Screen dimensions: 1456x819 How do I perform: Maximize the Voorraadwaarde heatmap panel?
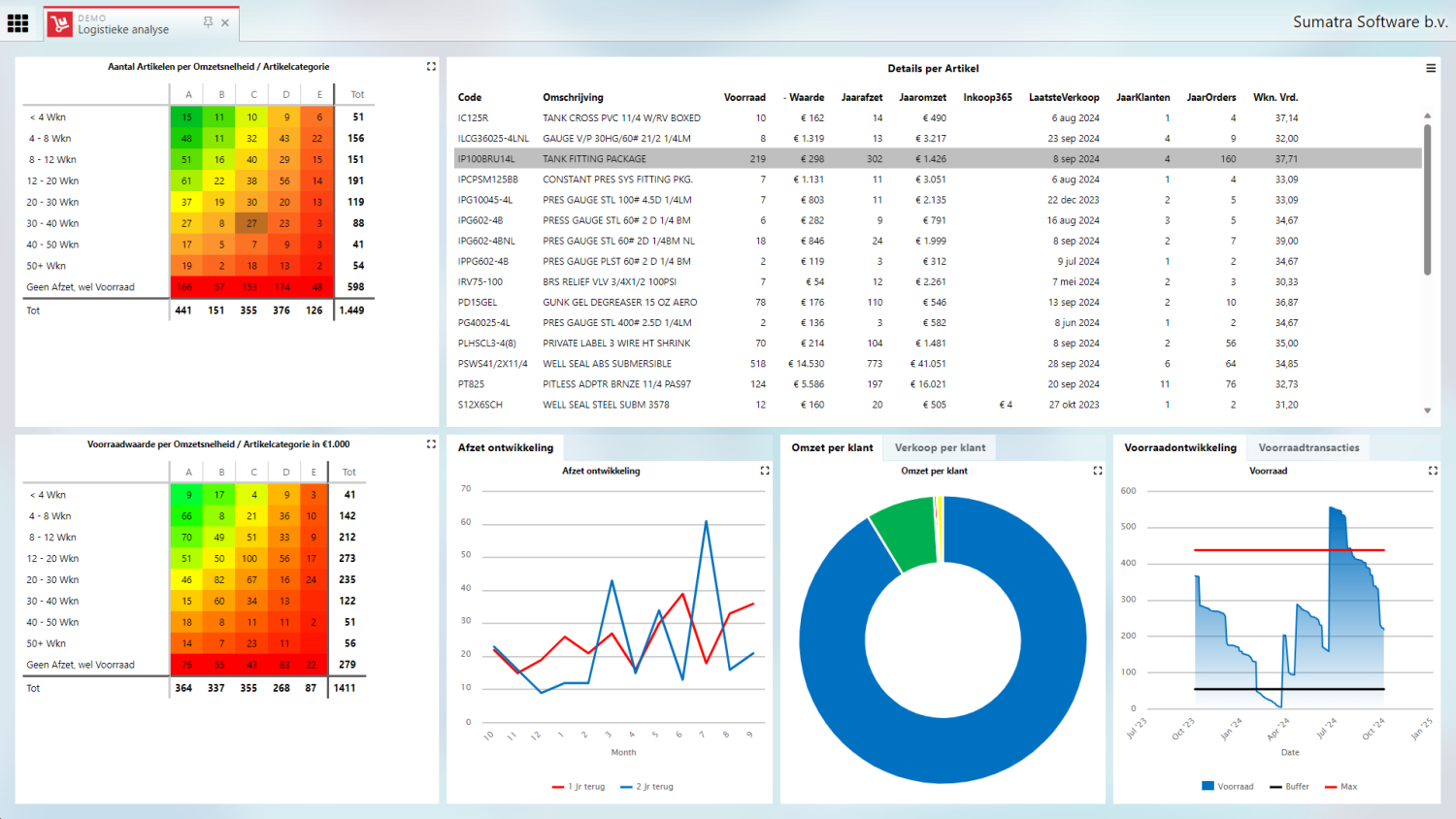[431, 444]
